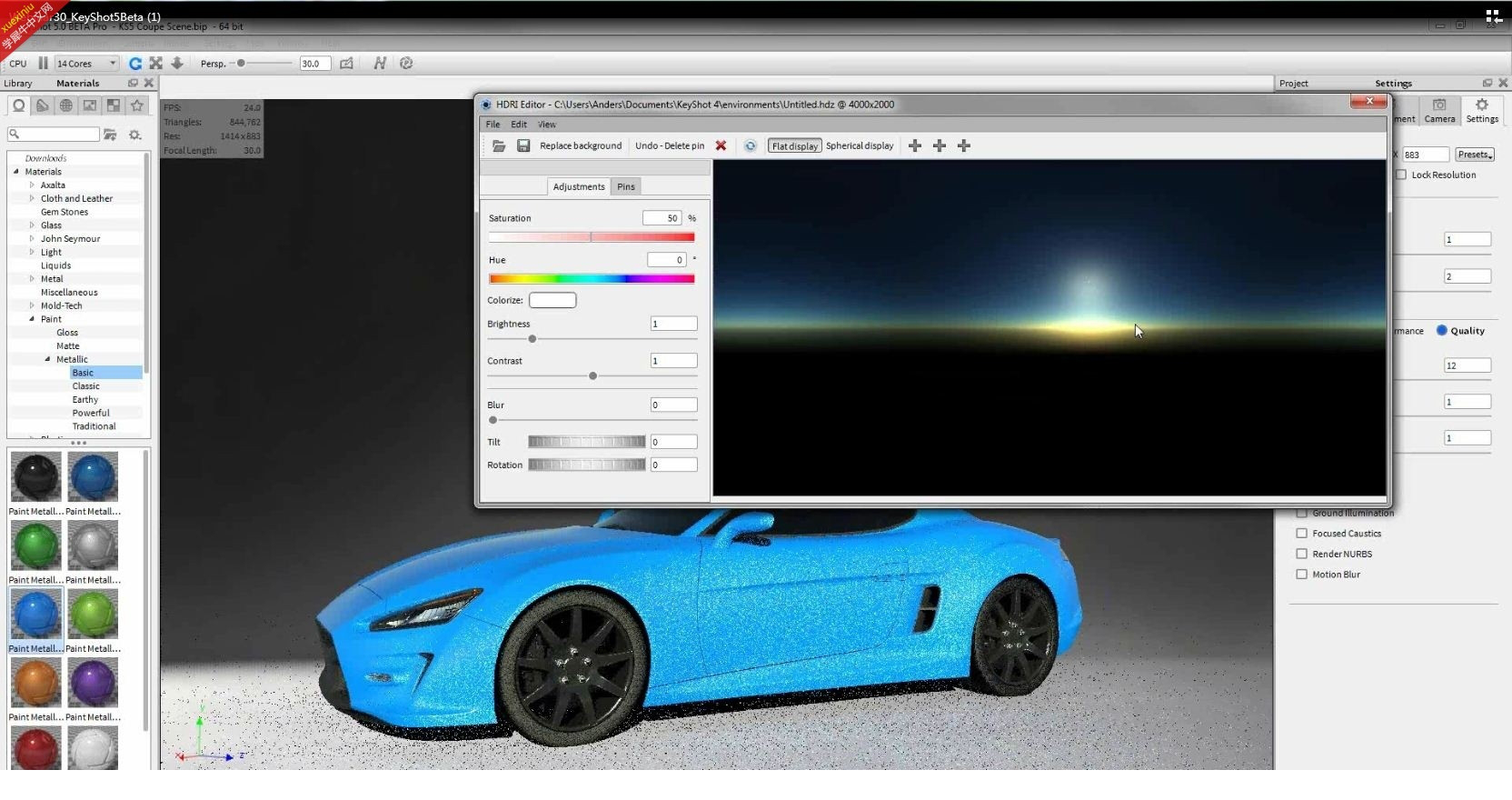This screenshot has height=800, width=1512.
Task: Click the crossed-arrows fit view icon
Action: (x=156, y=64)
